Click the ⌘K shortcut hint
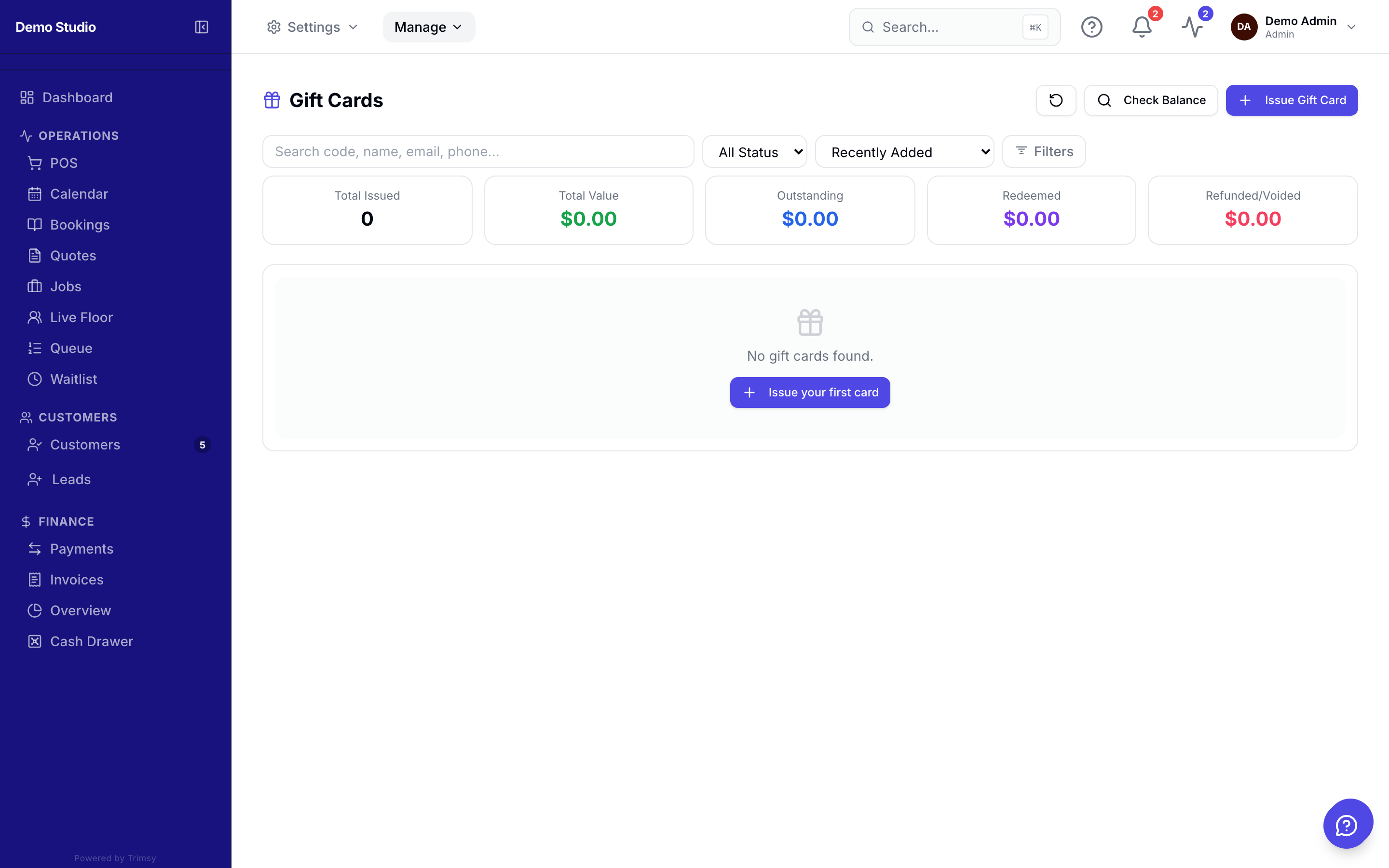The width and height of the screenshot is (1389, 868). click(1035, 27)
